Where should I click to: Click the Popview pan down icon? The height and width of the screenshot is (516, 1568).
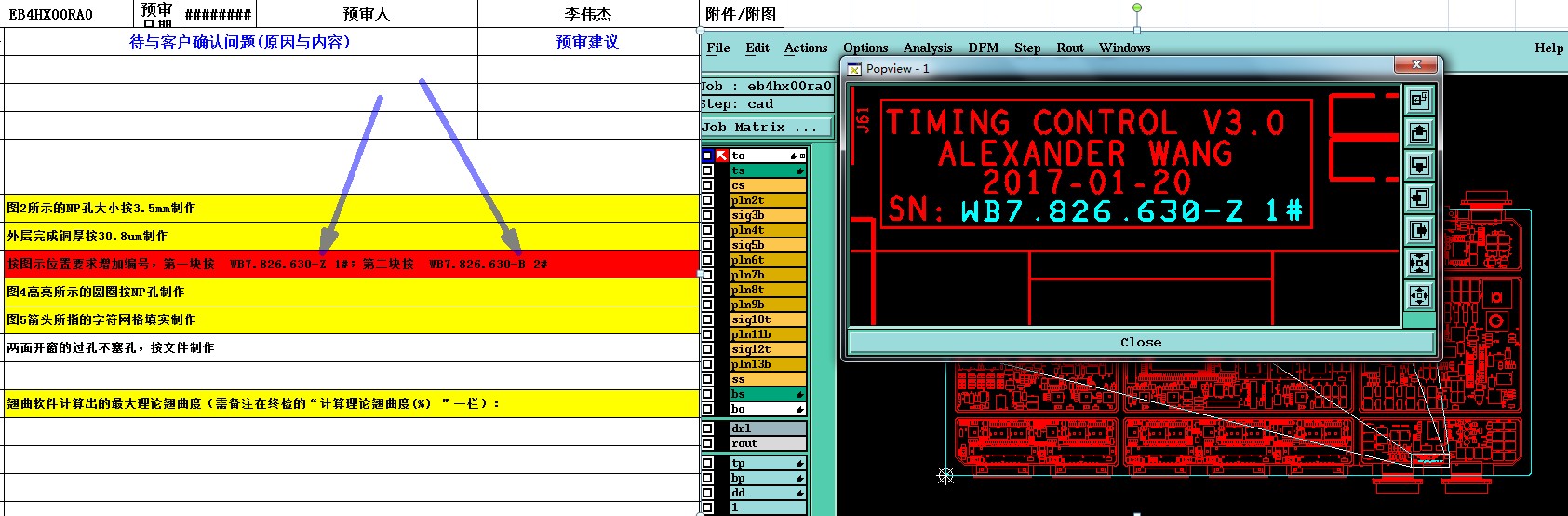point(1419,165)
